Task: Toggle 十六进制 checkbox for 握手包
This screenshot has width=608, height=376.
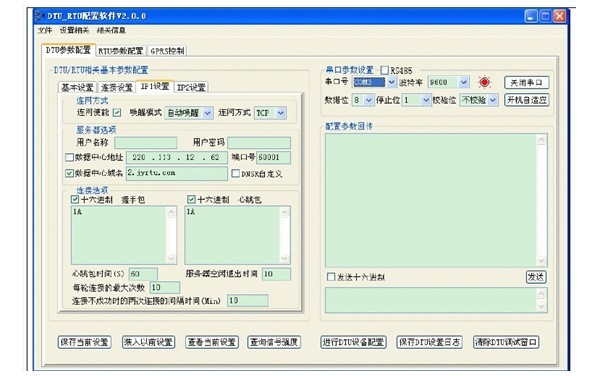Action: [x=75, y=199]
